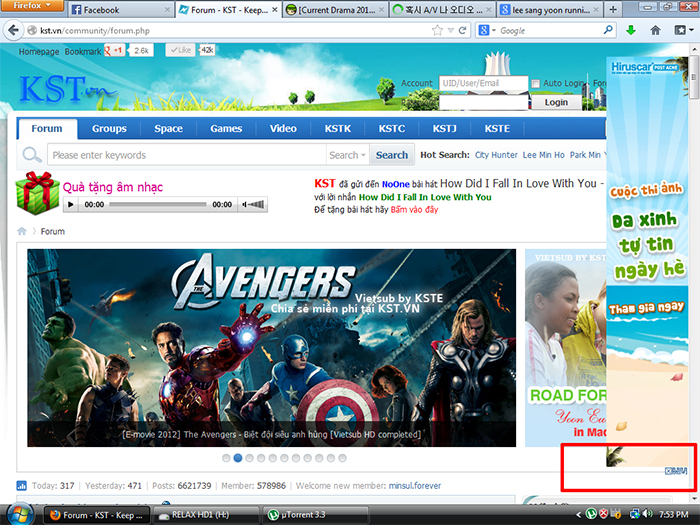Seek in the audio progress bar
Screen dimensions: 700x525
[158, 204]
